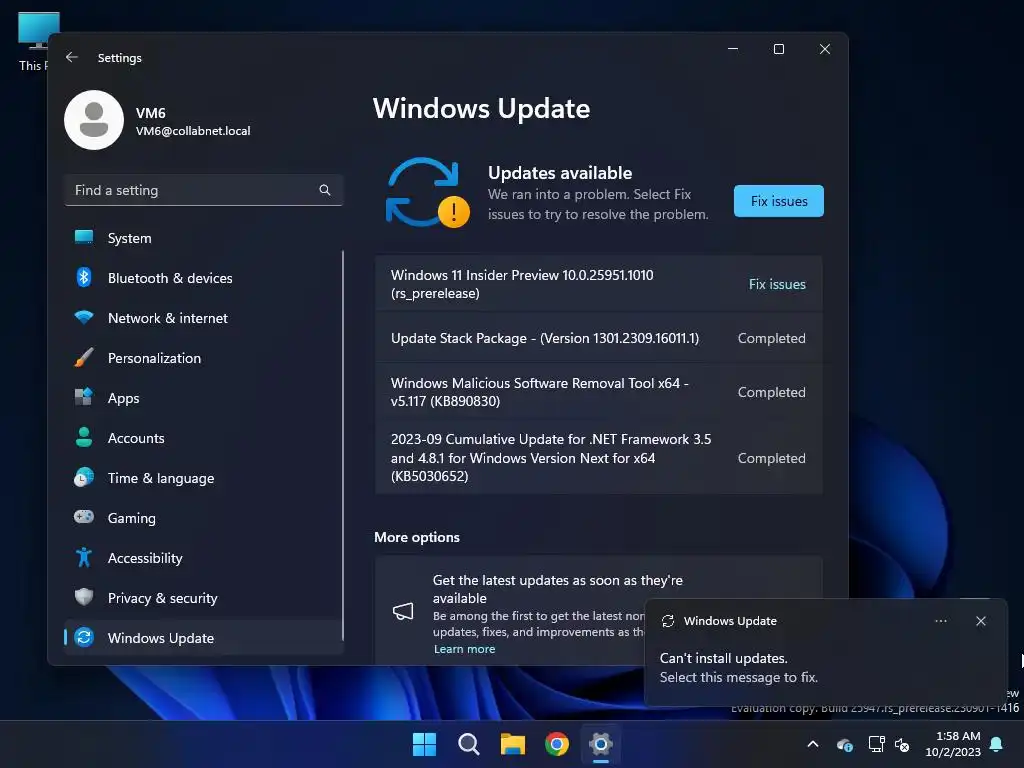Focus the Find a setting search field
The image size is (1024, 768).
coord(204,190)
